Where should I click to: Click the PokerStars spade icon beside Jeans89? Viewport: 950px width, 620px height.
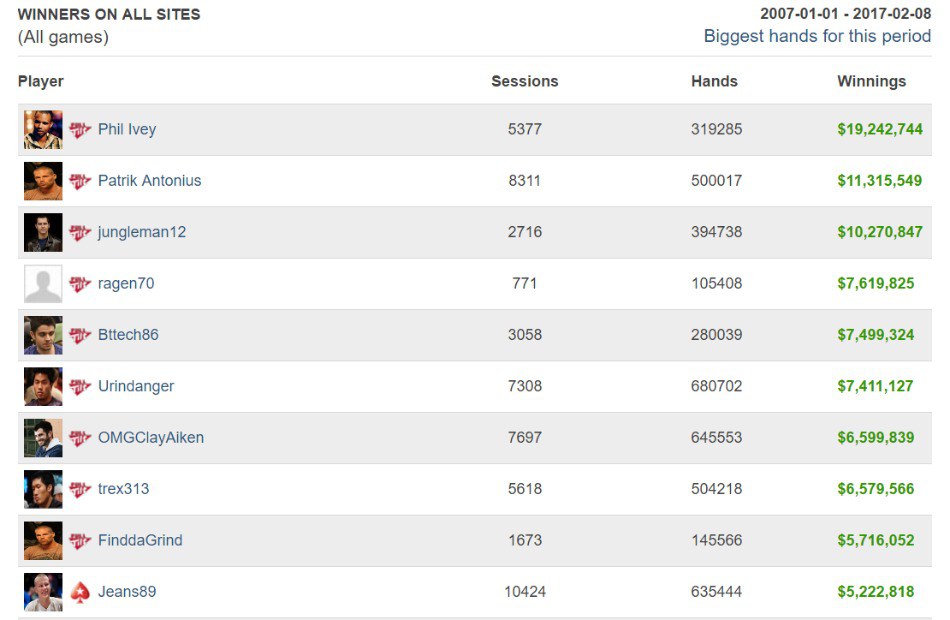coord(80,592)
